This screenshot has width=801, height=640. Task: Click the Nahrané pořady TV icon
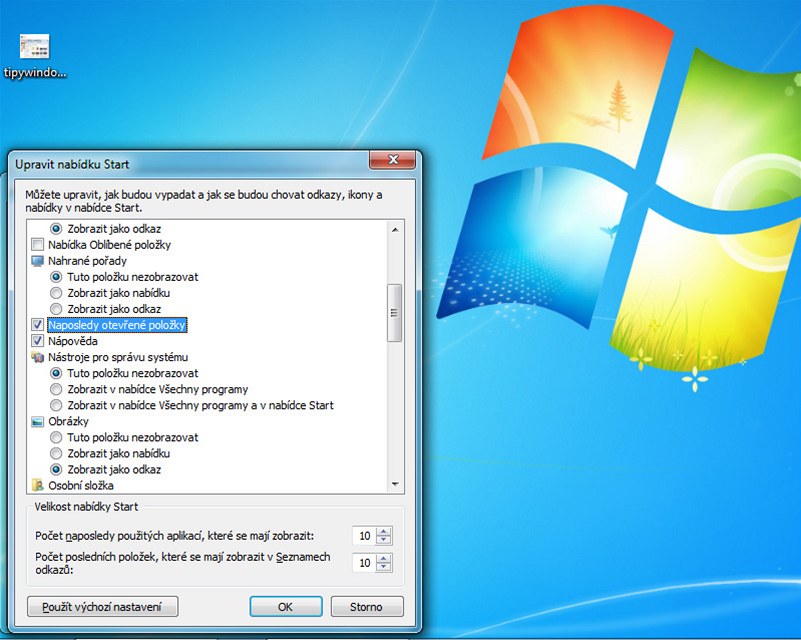click(38, 261)
